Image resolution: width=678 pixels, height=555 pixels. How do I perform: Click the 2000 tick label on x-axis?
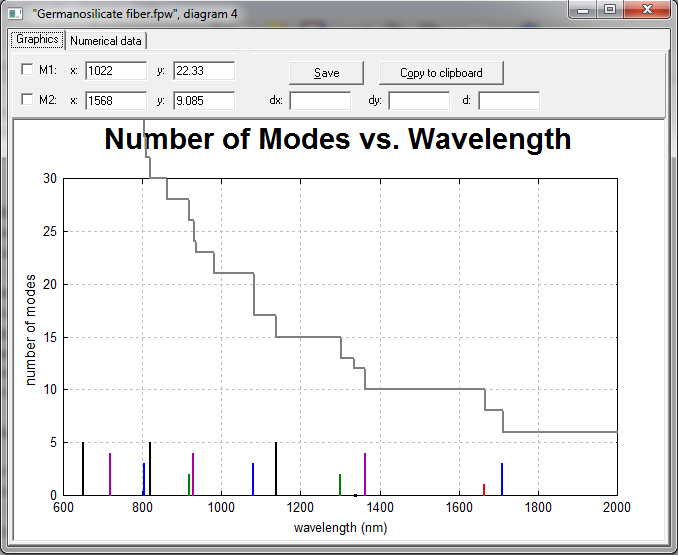(617, 507)
